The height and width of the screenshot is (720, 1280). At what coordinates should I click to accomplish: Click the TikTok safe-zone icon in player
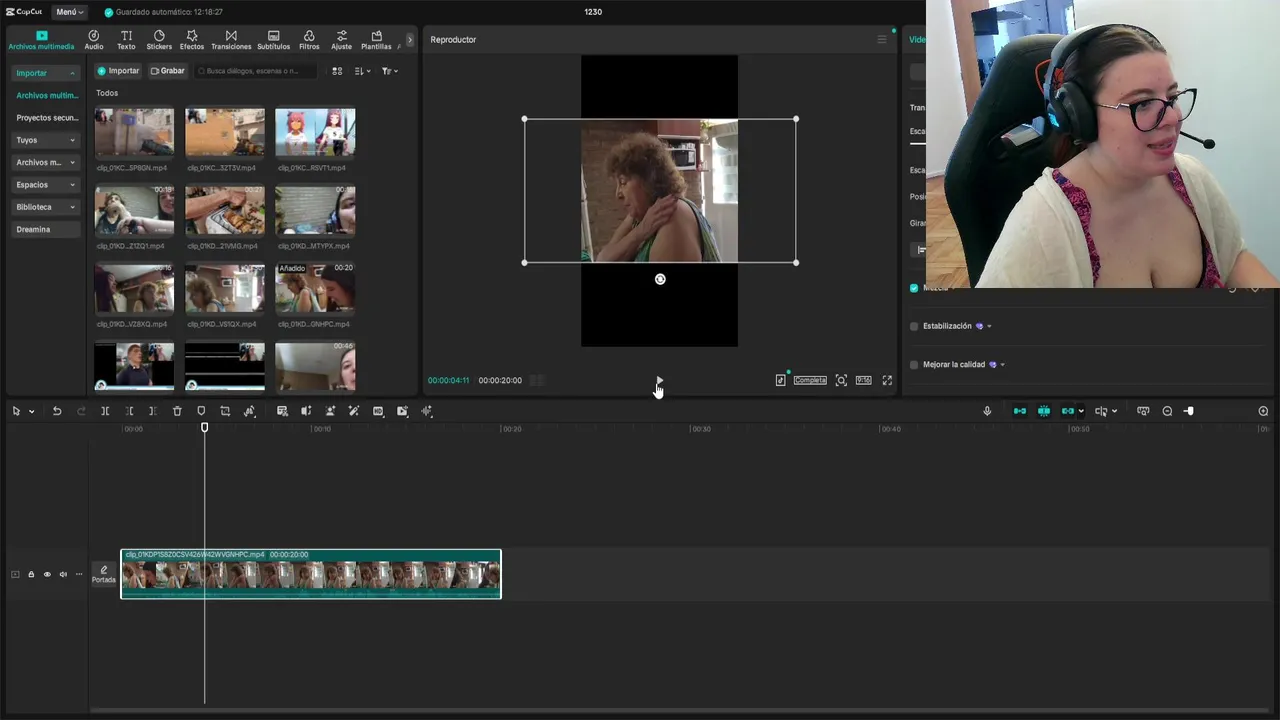(x=780, y=380)
